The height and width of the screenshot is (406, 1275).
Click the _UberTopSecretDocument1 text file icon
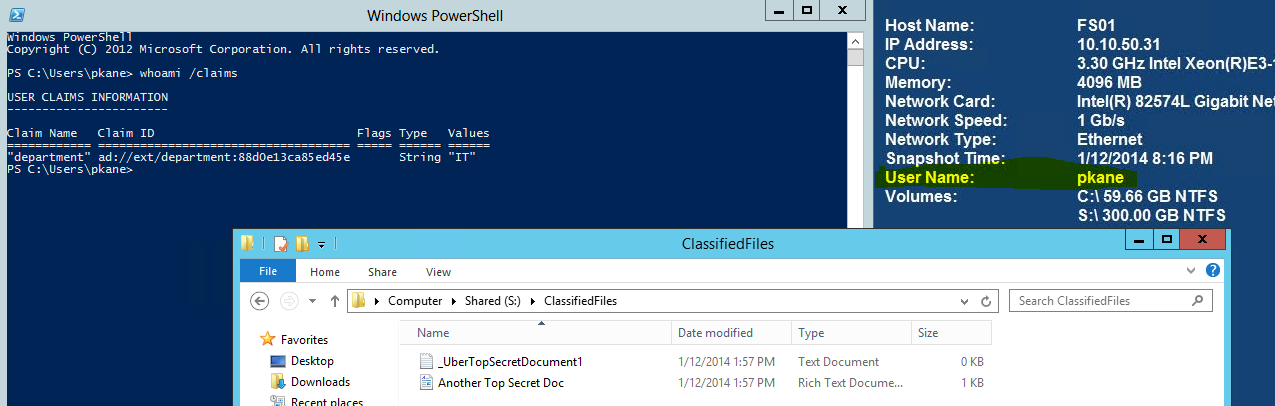[425, 362]
